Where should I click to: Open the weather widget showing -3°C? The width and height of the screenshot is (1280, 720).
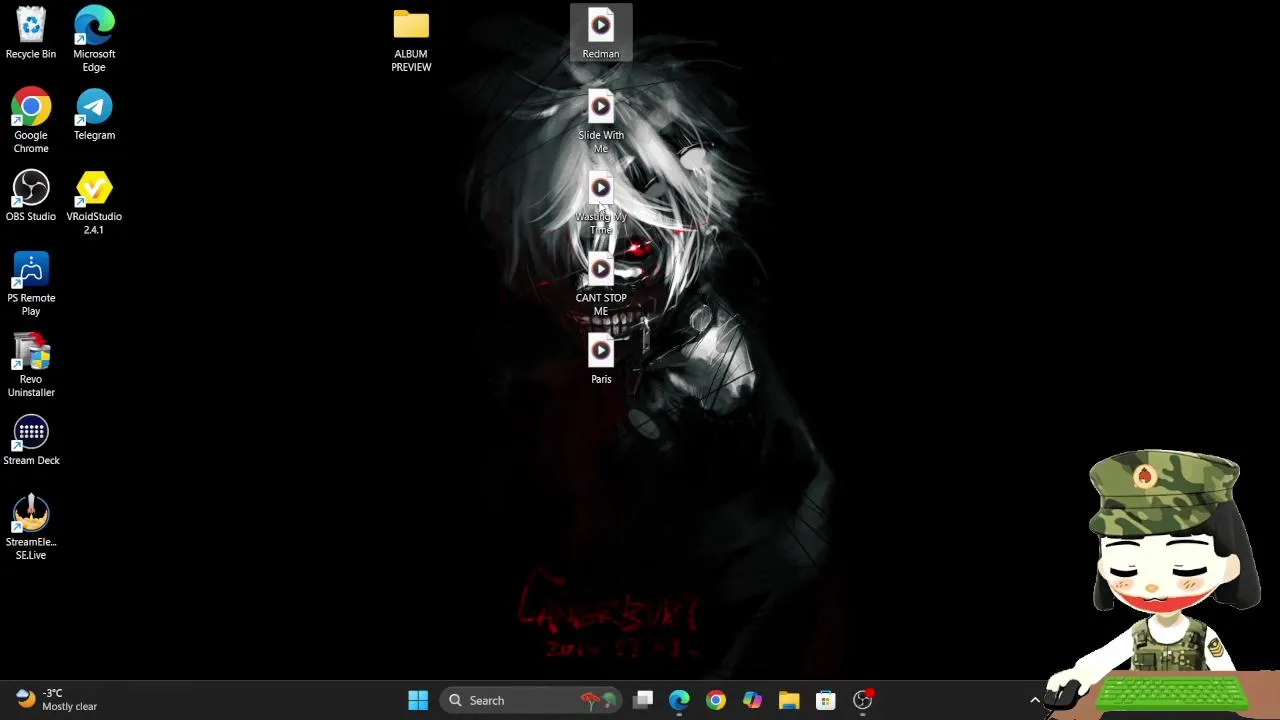[x=56, y=700]
